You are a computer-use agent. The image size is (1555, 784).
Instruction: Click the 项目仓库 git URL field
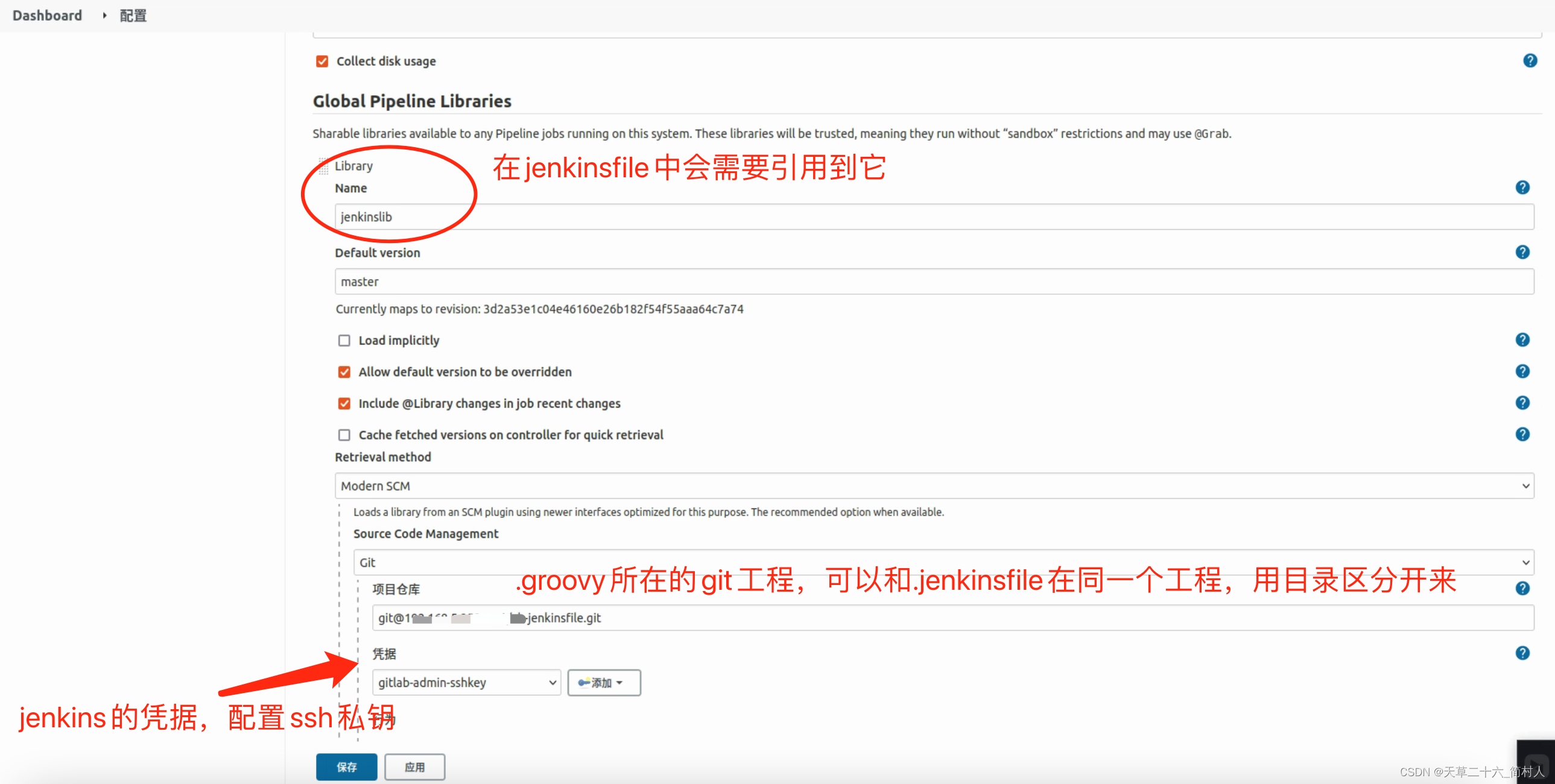click(953, 618)
